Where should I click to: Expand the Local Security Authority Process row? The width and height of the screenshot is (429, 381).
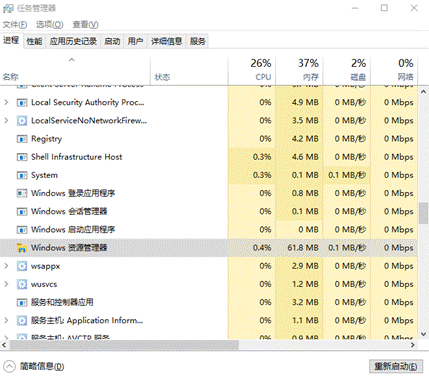(x=6, y=102)
